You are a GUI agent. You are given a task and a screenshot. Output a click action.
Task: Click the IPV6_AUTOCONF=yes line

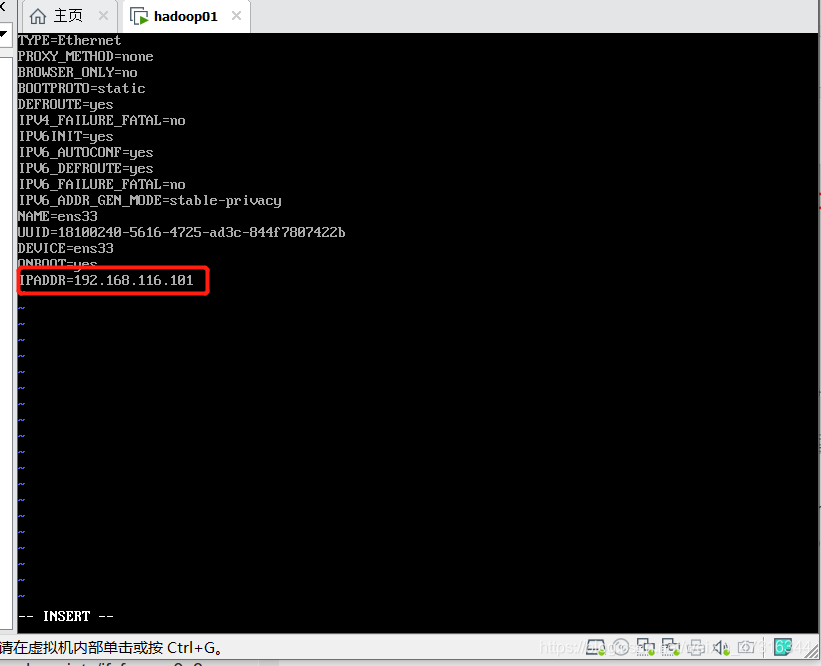click(x=85, y=152)
